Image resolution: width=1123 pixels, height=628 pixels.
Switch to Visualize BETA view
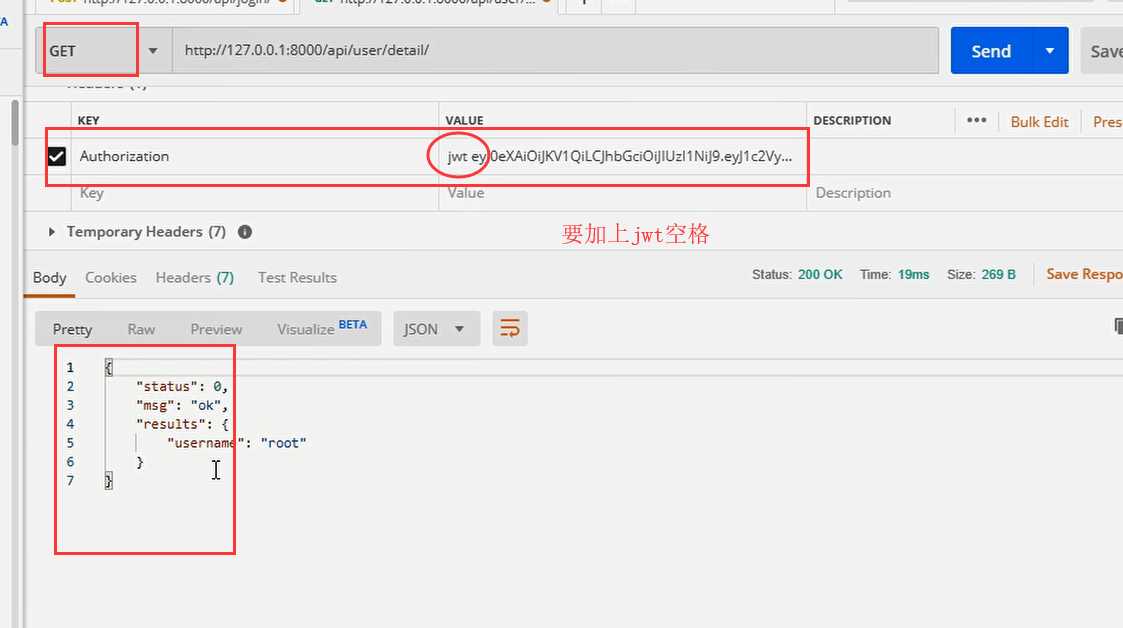click(x=322, y=329)
